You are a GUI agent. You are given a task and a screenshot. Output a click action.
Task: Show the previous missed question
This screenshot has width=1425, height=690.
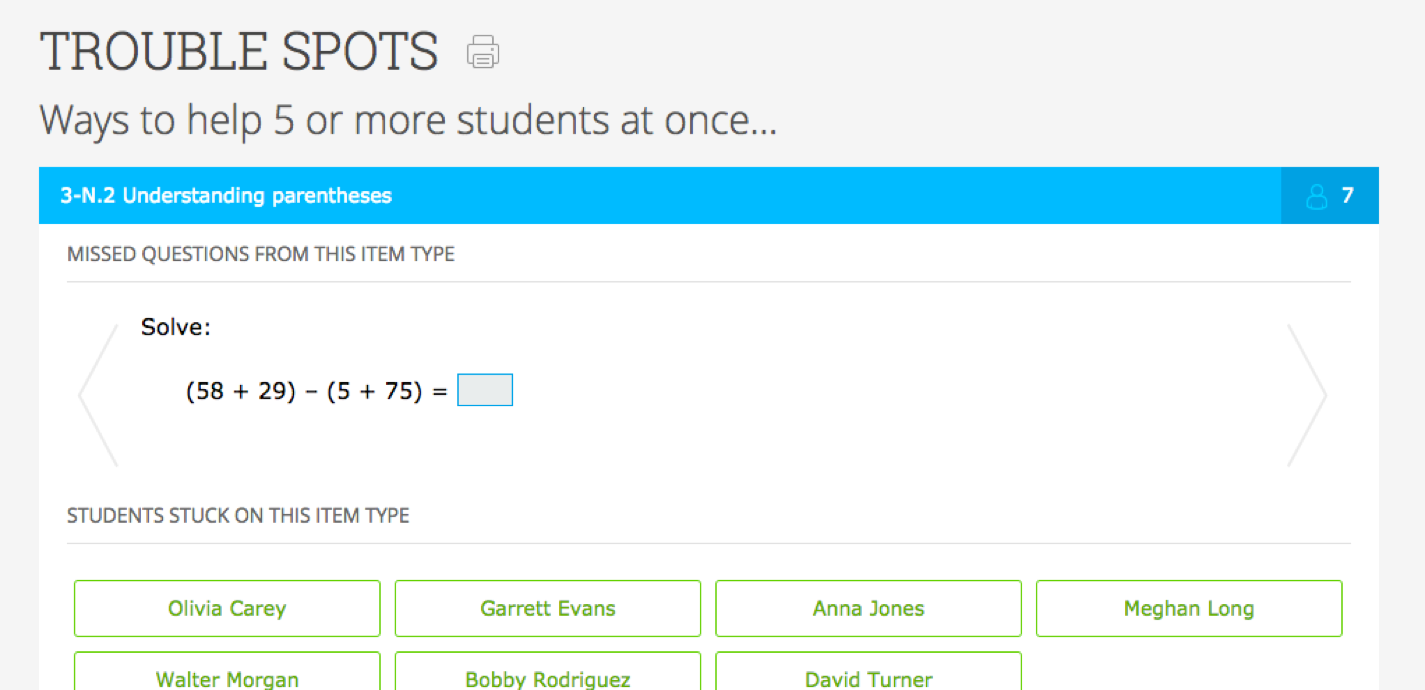pyautogui.click(x=98, y=395)
